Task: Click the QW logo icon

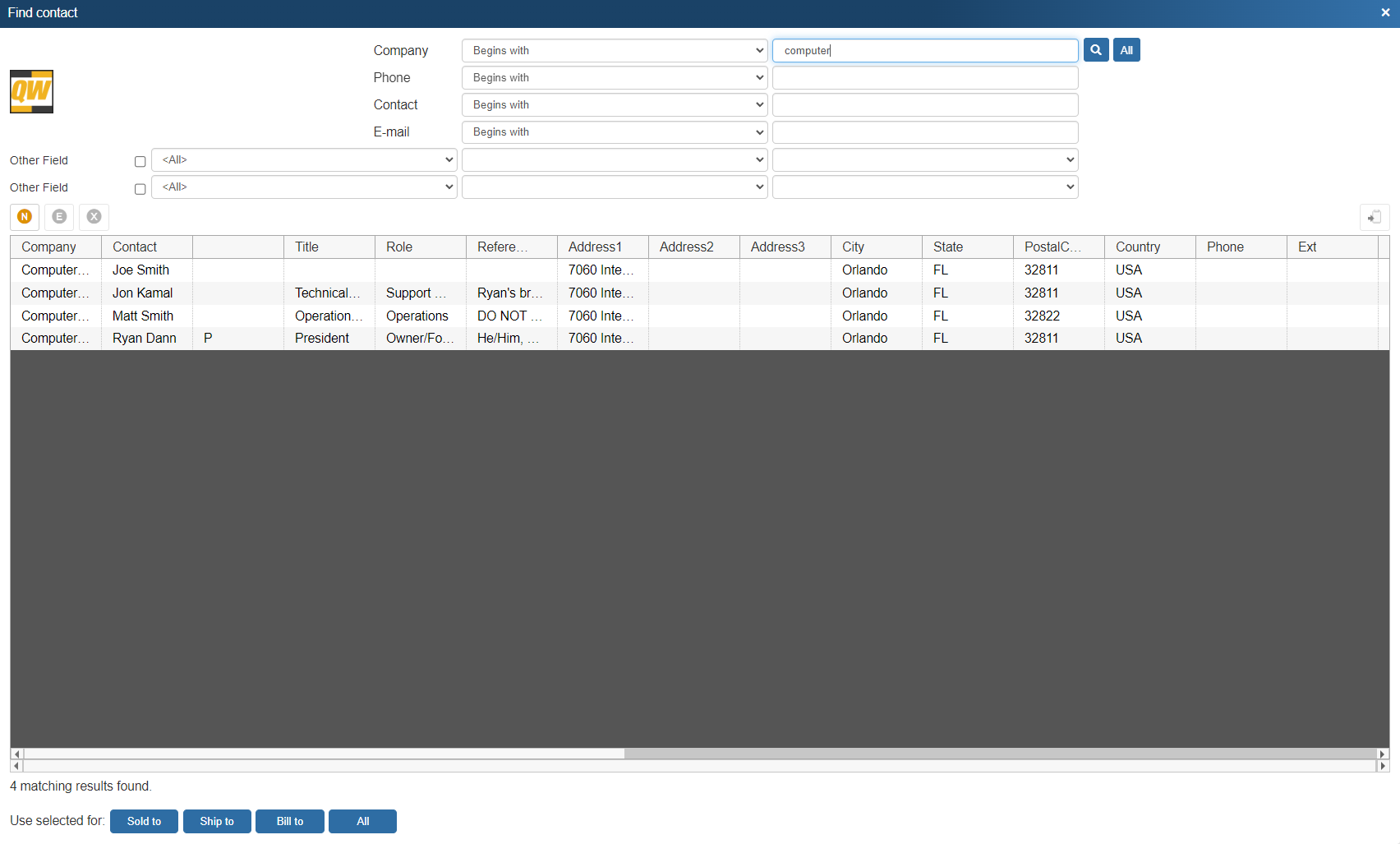Action: tap(31, 91)
